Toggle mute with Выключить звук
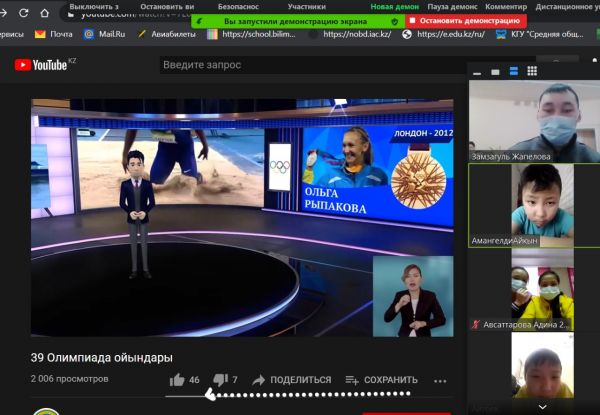 click(93, 6)
